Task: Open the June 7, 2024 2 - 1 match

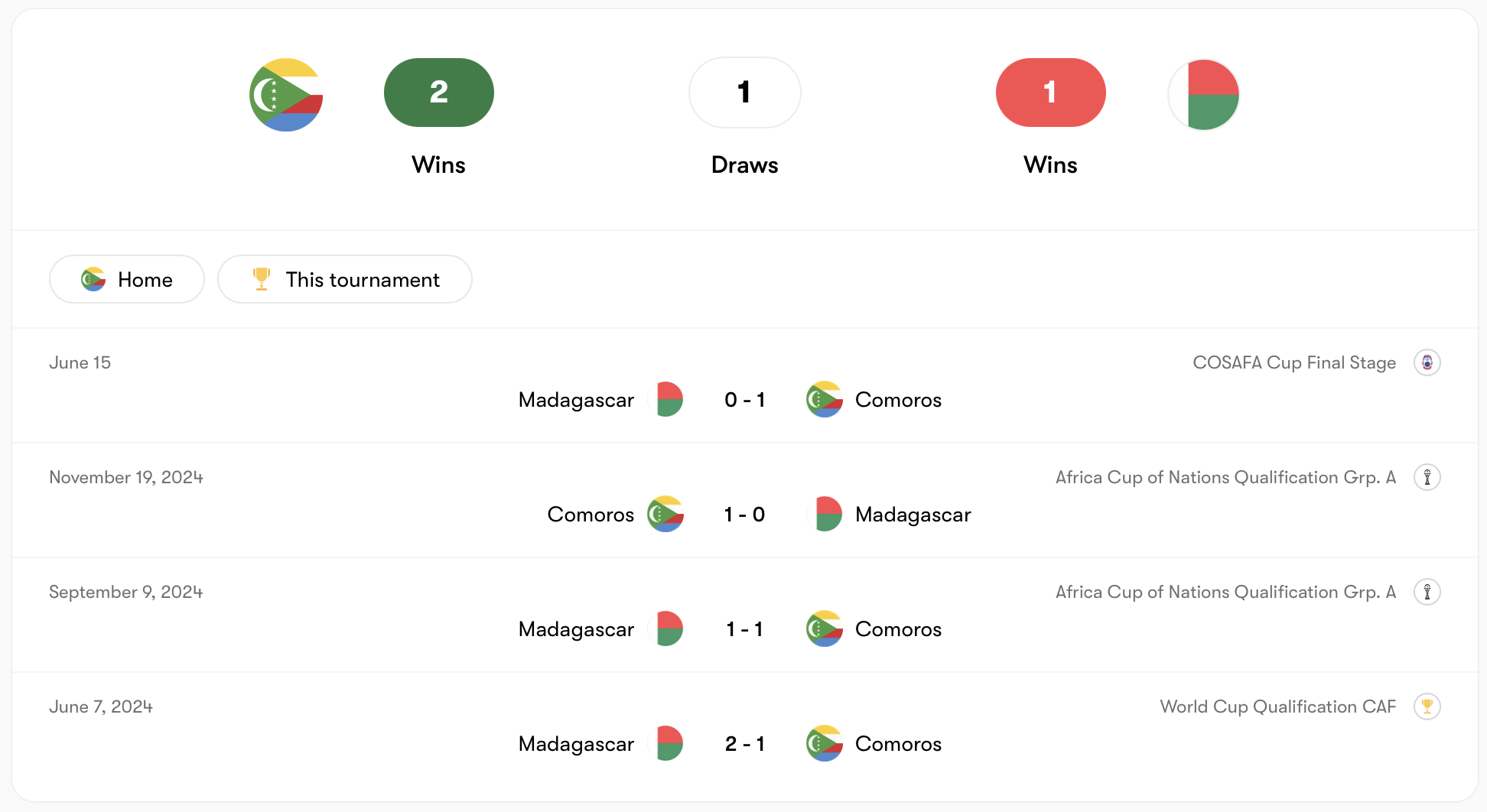Action: point(744,744)
